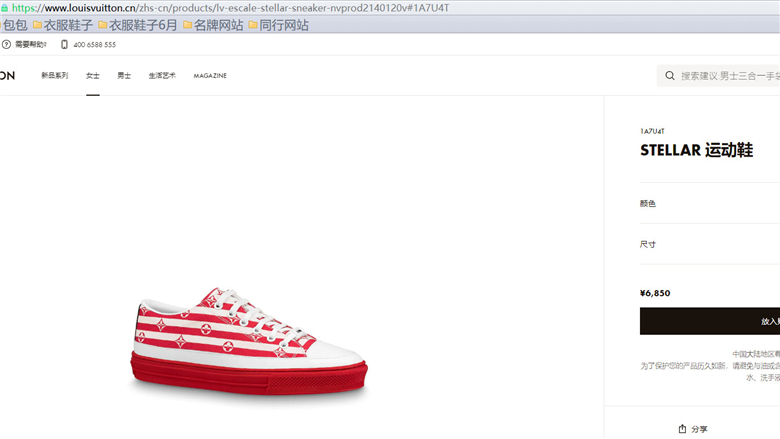Expand the 颜色 color selector row

(x=710, y=203)
